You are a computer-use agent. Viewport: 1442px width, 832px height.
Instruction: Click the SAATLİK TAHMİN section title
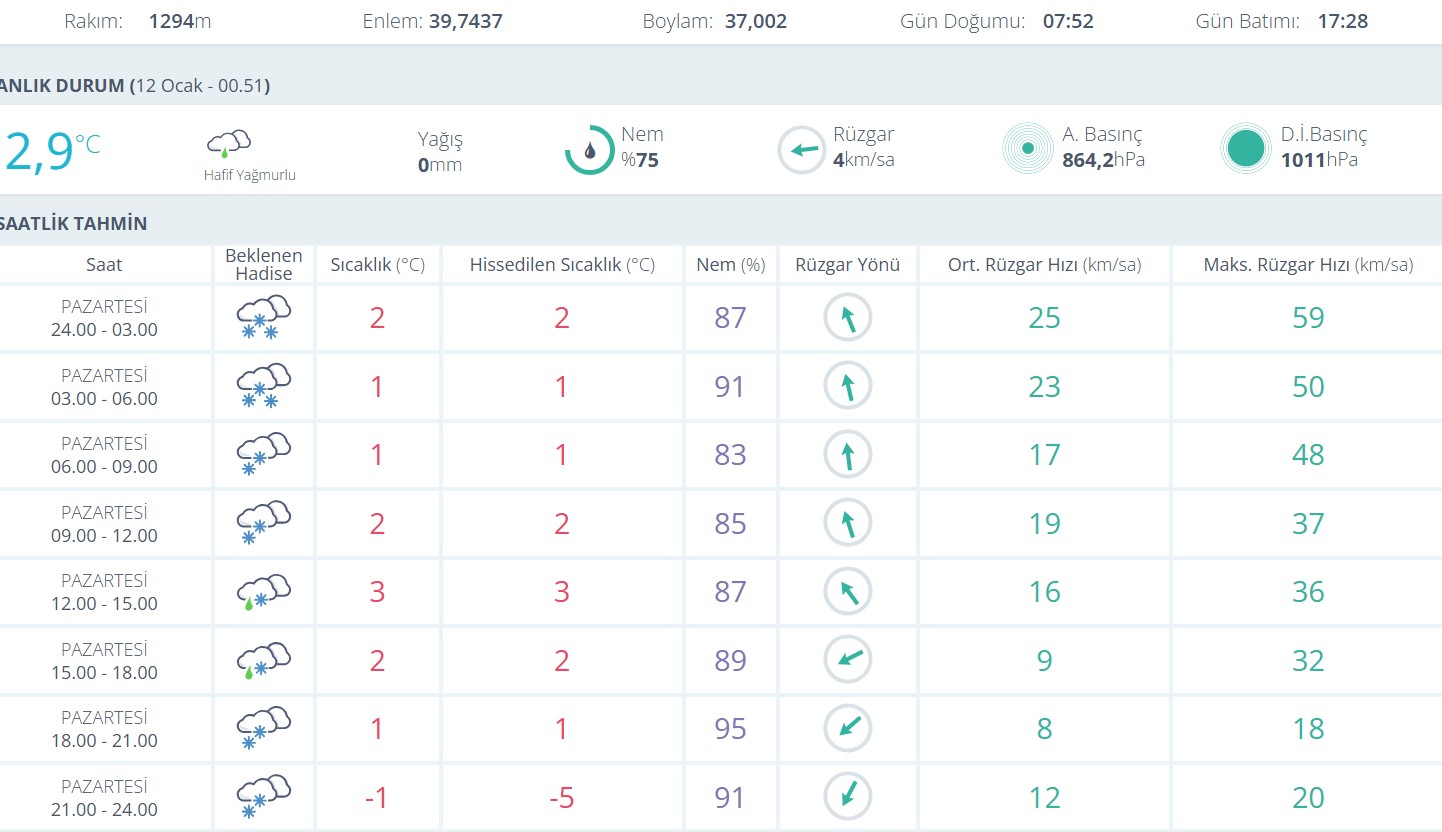click(74, 223)
